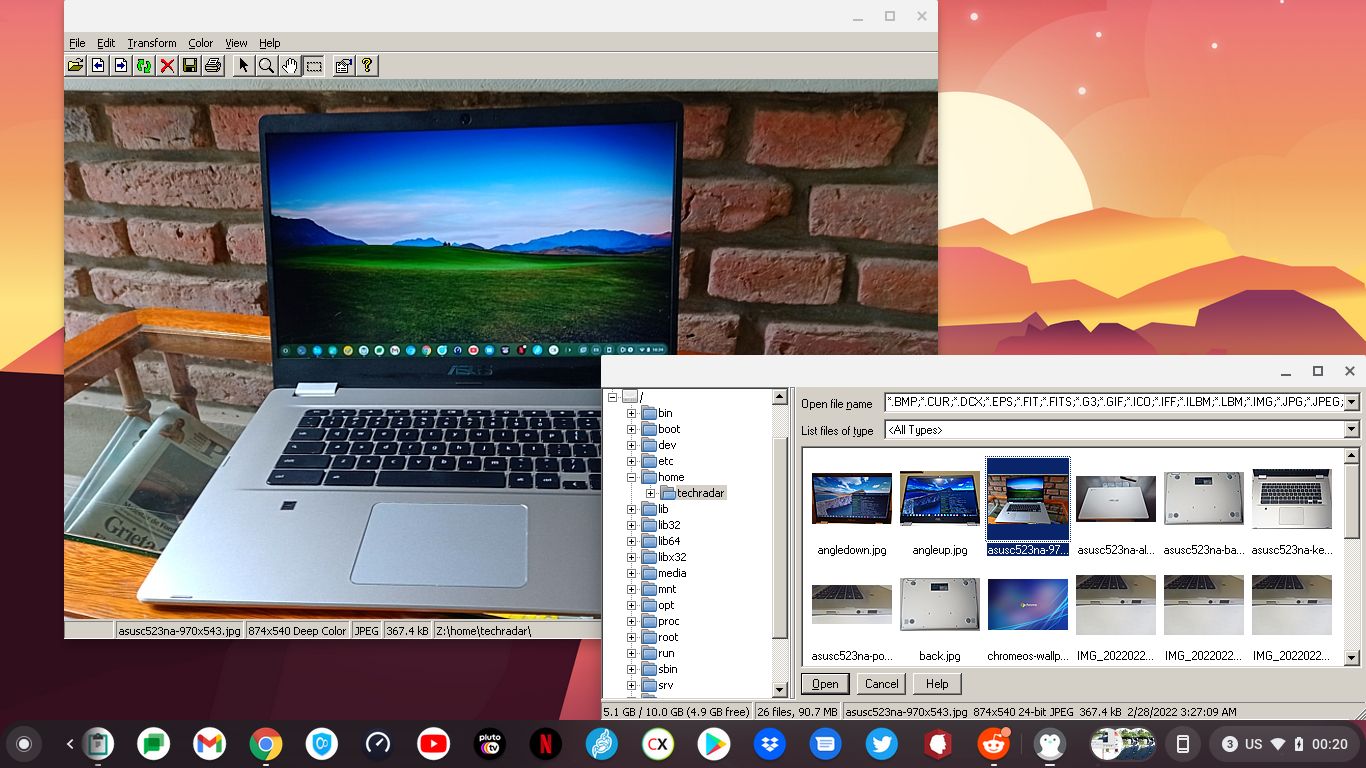This screenshot has width=1366, height=768.
Task: Open Netflix from the shelf
Action: pyautogui.click(x=545, y=744)
